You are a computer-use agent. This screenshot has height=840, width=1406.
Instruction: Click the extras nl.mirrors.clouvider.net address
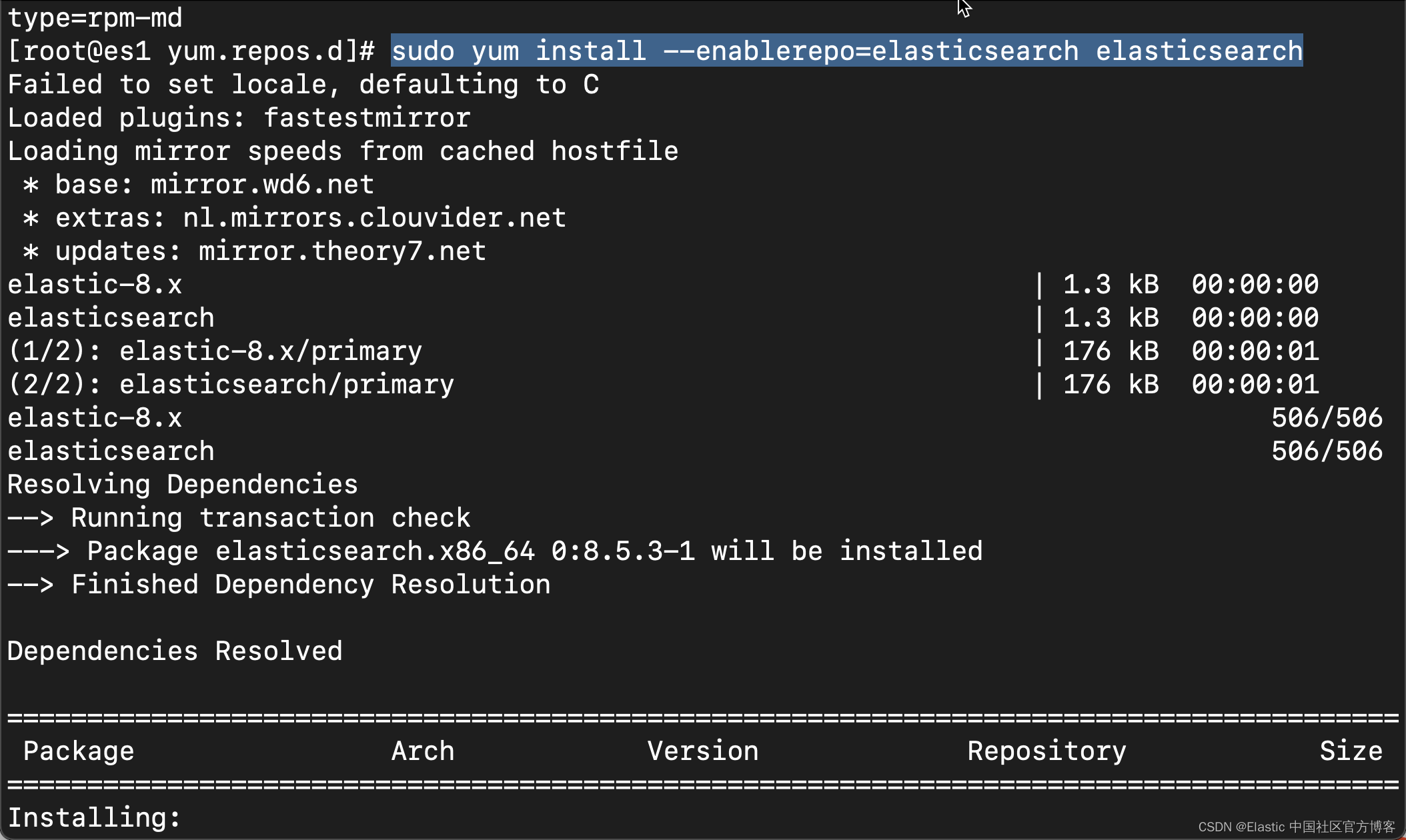[x=374, y=218]
